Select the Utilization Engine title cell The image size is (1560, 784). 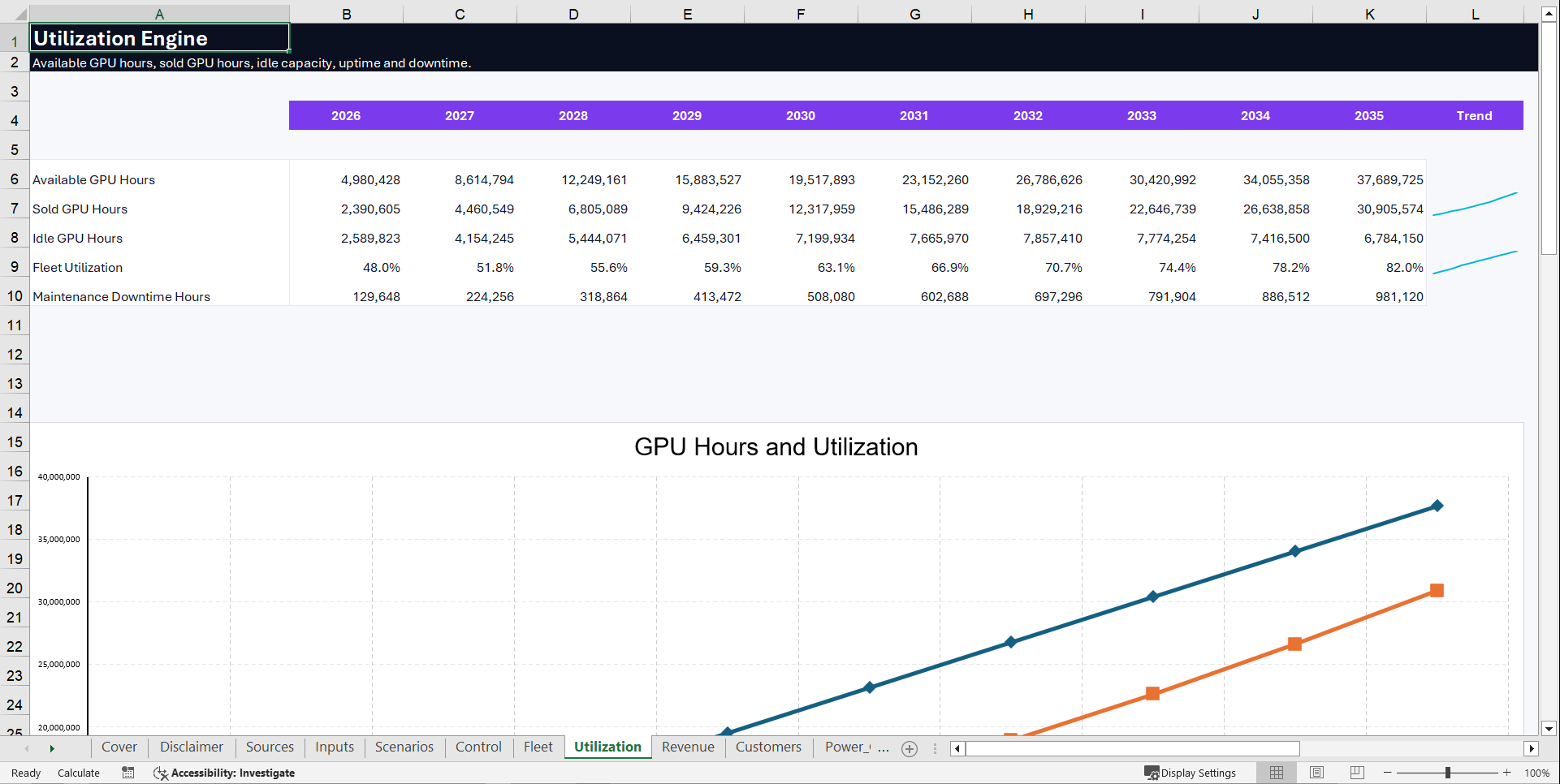click(159, 38)
